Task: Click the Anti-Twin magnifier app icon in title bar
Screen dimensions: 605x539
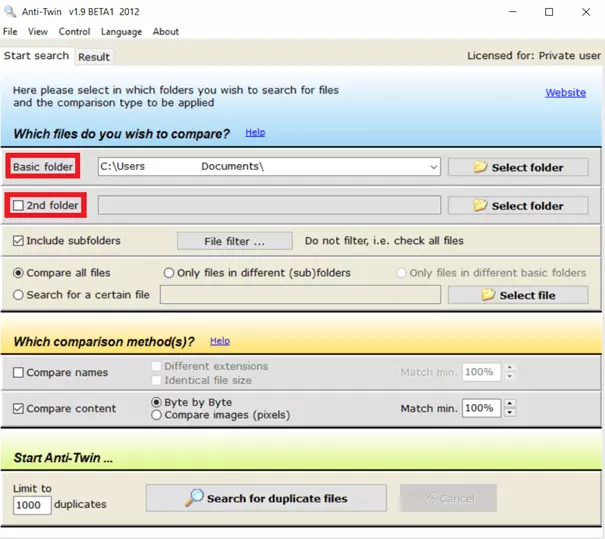Action: (10, 12)
